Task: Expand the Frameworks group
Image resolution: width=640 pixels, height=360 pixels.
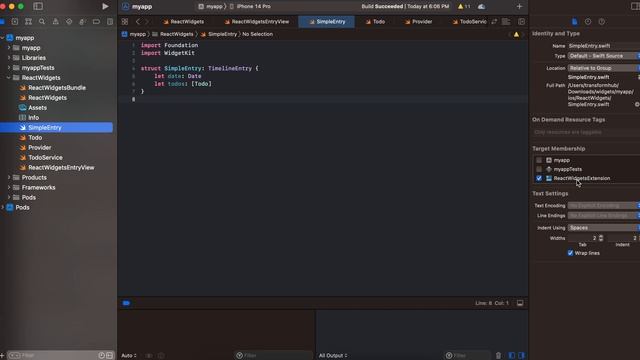Action: click(x=9, y=187)
